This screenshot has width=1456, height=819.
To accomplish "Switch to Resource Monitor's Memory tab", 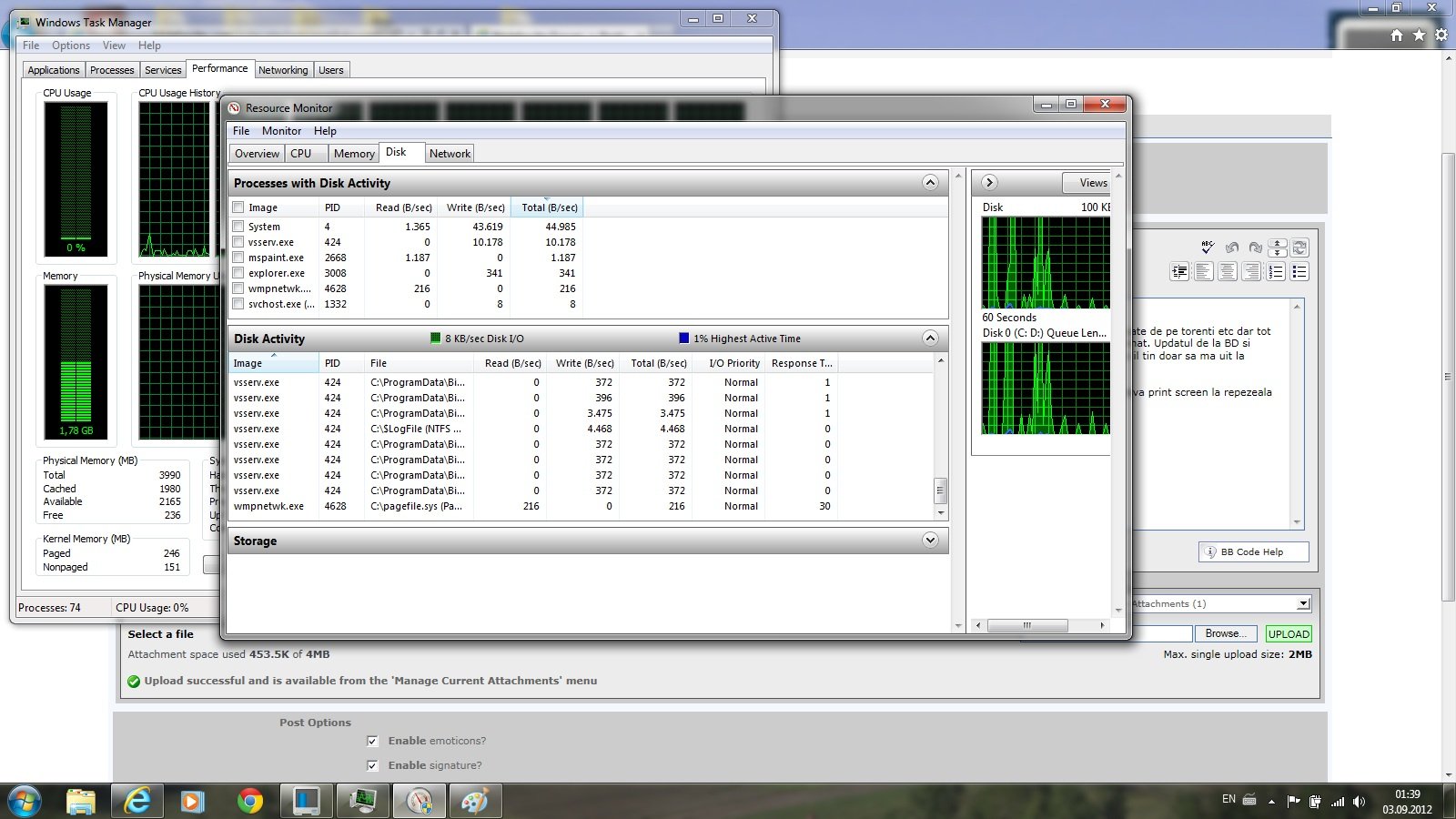I will pyautogui.click(x=354, y=154).
